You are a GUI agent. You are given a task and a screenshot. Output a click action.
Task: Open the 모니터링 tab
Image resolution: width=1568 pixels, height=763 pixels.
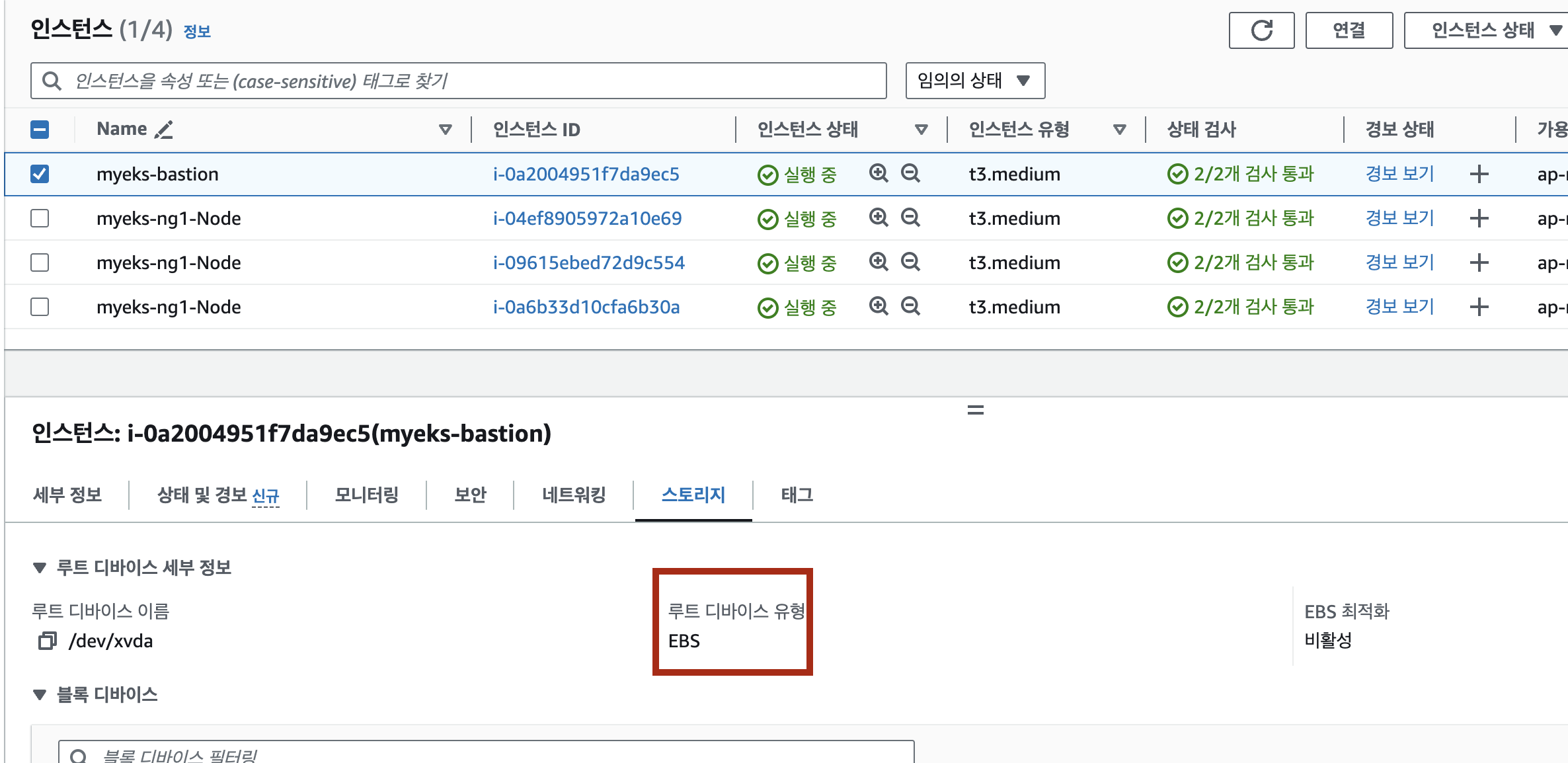[366, 495]
